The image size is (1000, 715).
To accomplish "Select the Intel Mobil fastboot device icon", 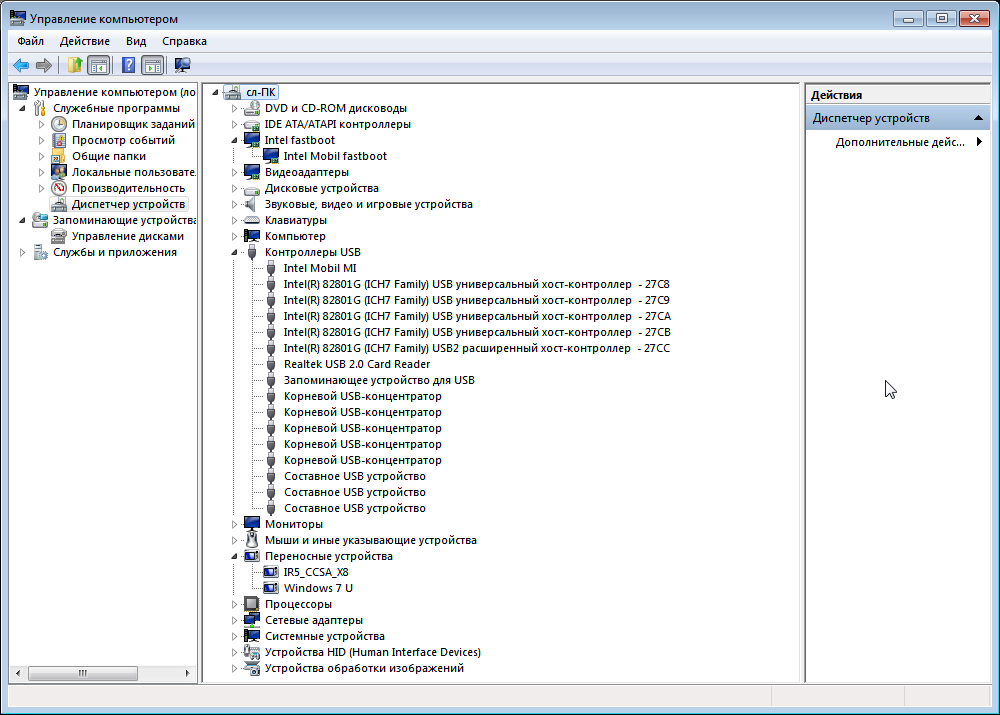I will (x=271, y=156).
